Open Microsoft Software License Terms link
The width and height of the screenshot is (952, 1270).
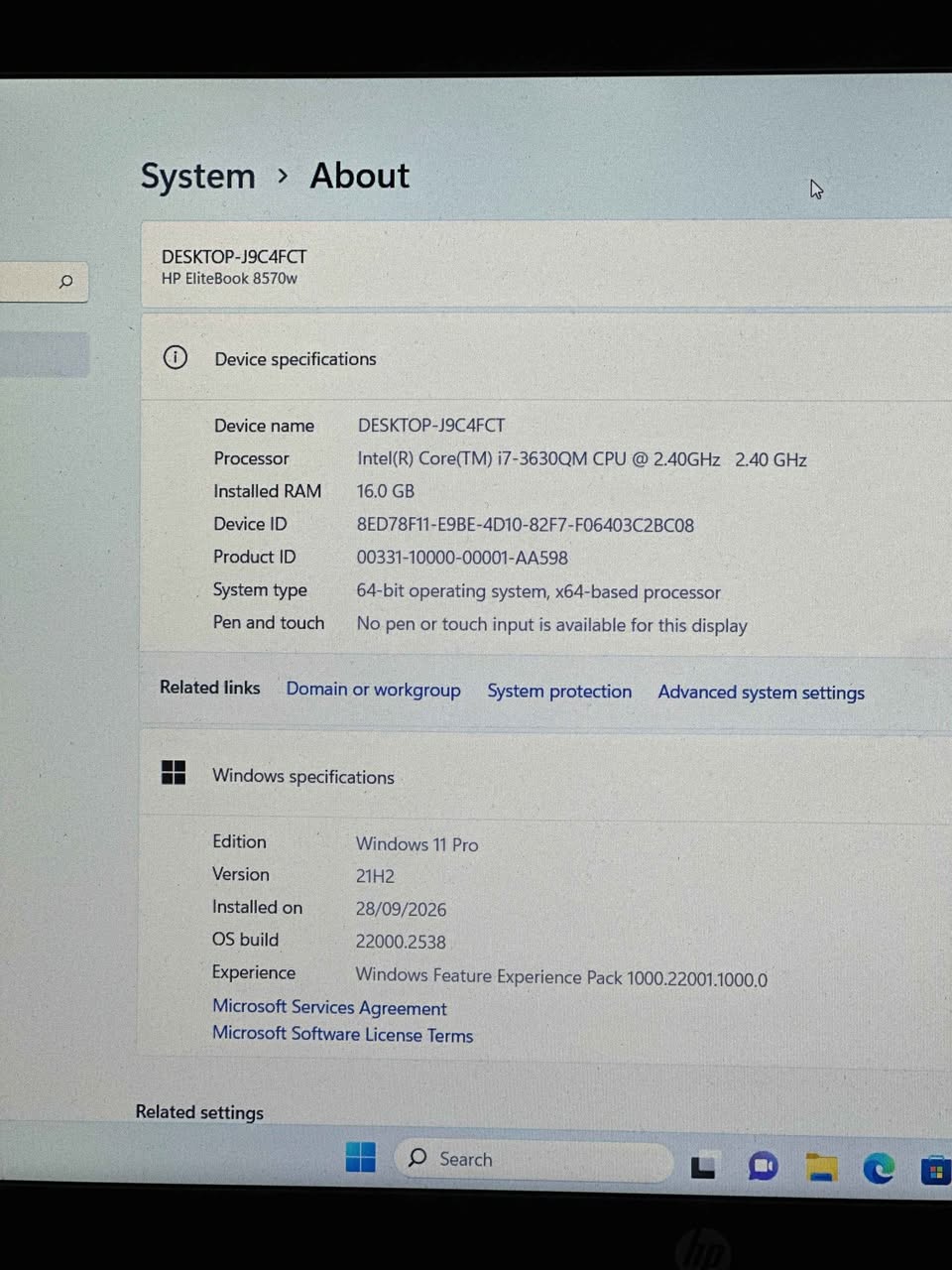point(342,1034)
